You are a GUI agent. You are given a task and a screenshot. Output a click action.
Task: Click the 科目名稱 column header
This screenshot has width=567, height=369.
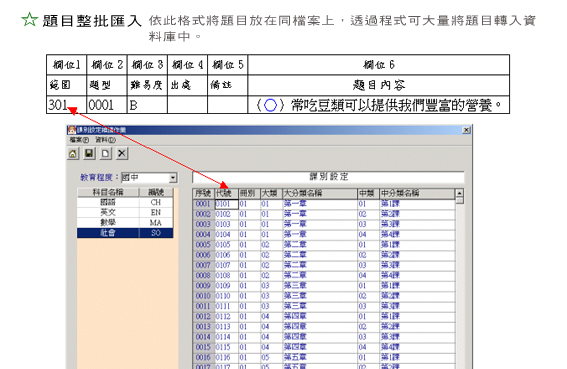click(x=108, y=192)
